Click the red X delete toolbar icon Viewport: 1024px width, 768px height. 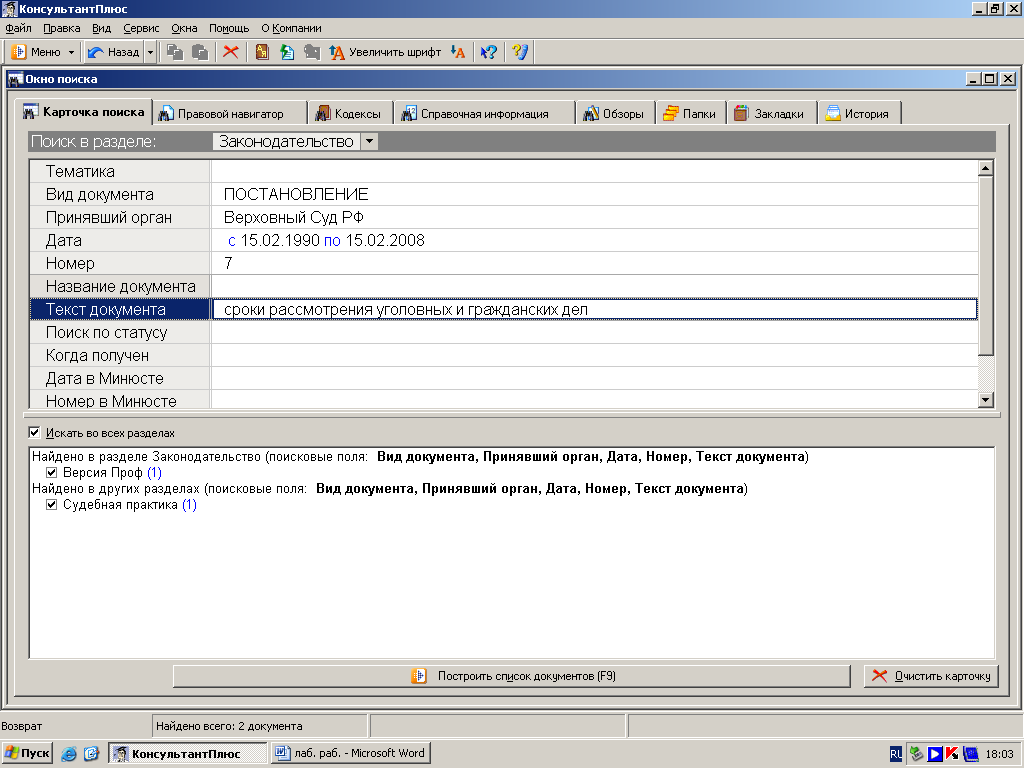pos(231,52)
